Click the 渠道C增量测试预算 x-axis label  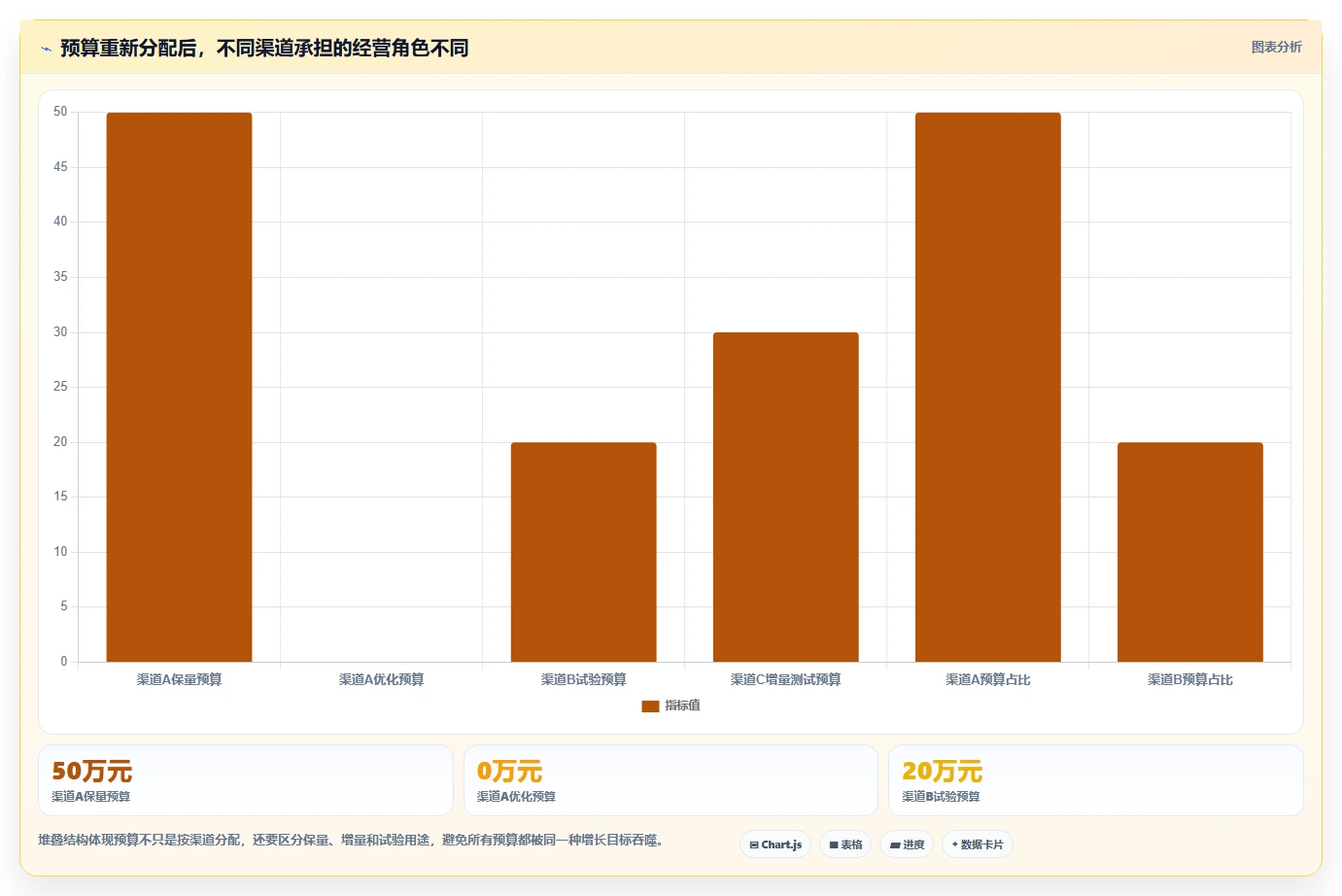point(786,679)
